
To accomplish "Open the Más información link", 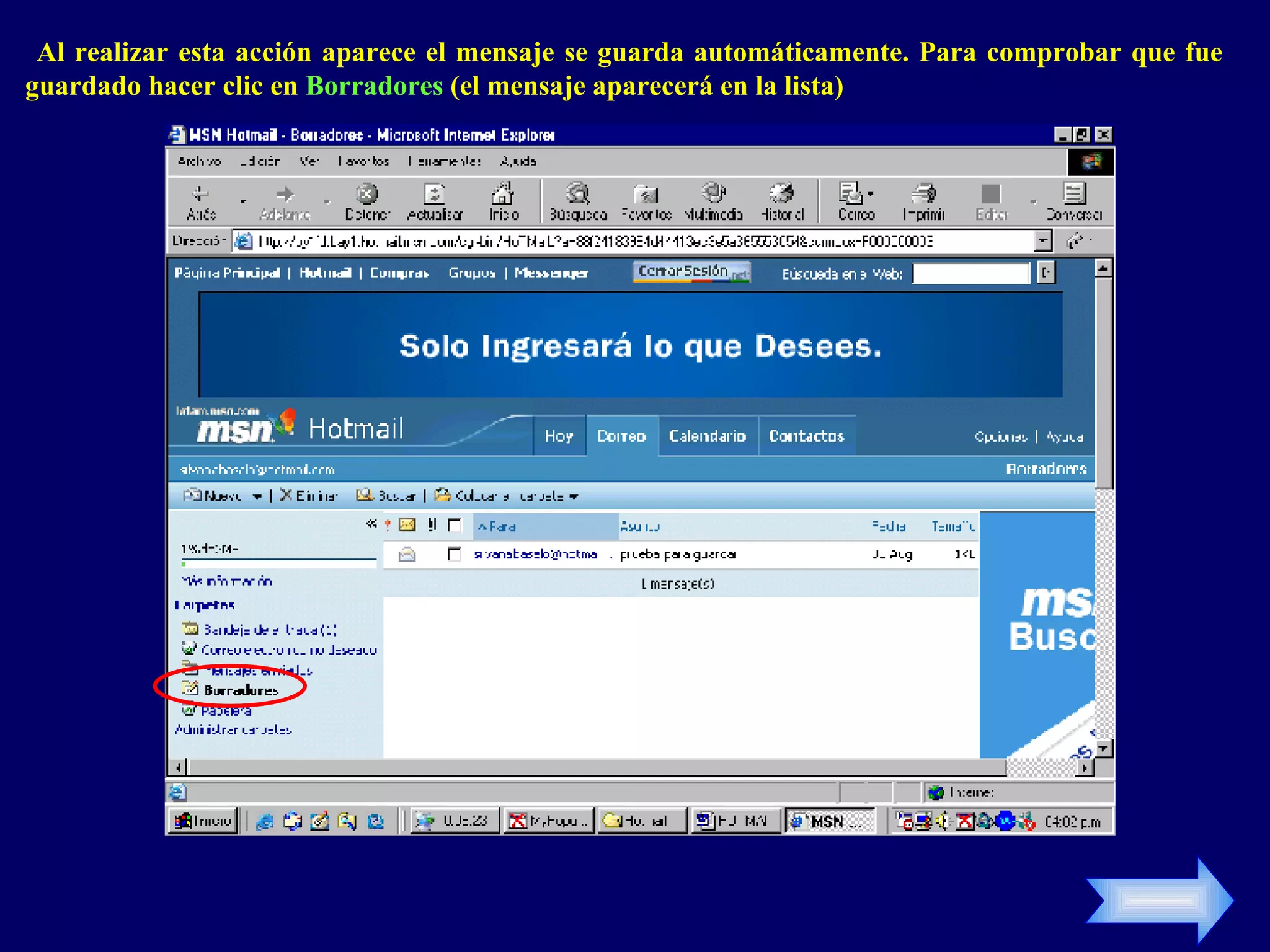I will (226, 581).
